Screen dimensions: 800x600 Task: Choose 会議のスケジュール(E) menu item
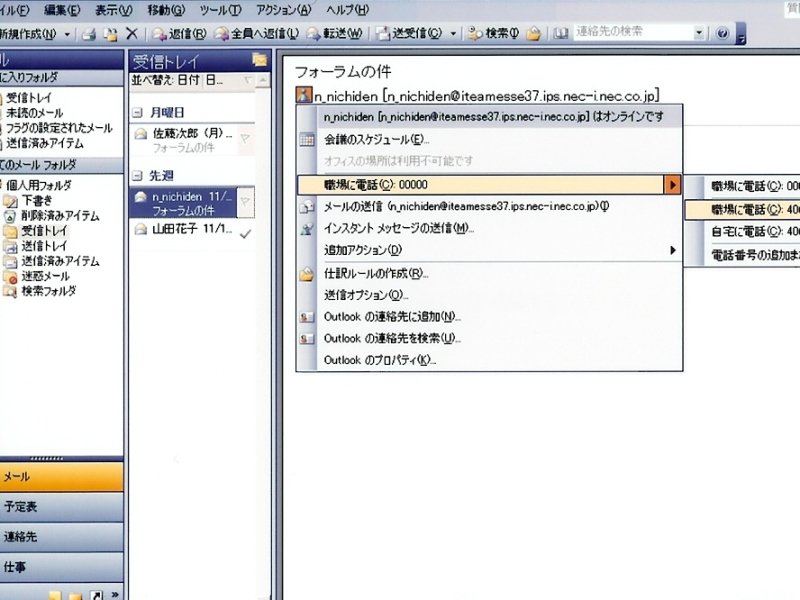(489, 139)
